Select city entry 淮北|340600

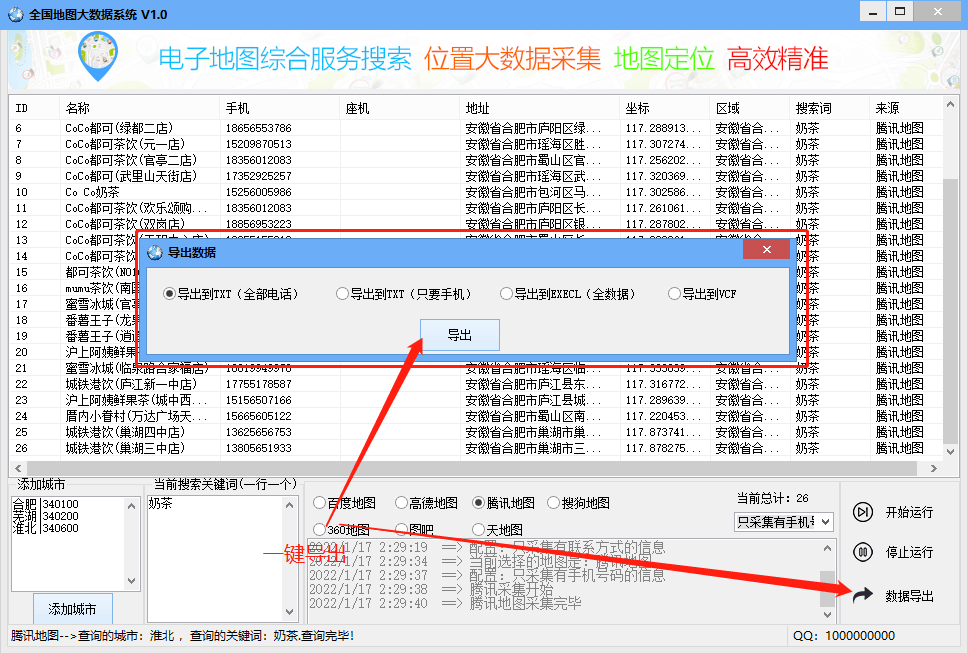46,528
